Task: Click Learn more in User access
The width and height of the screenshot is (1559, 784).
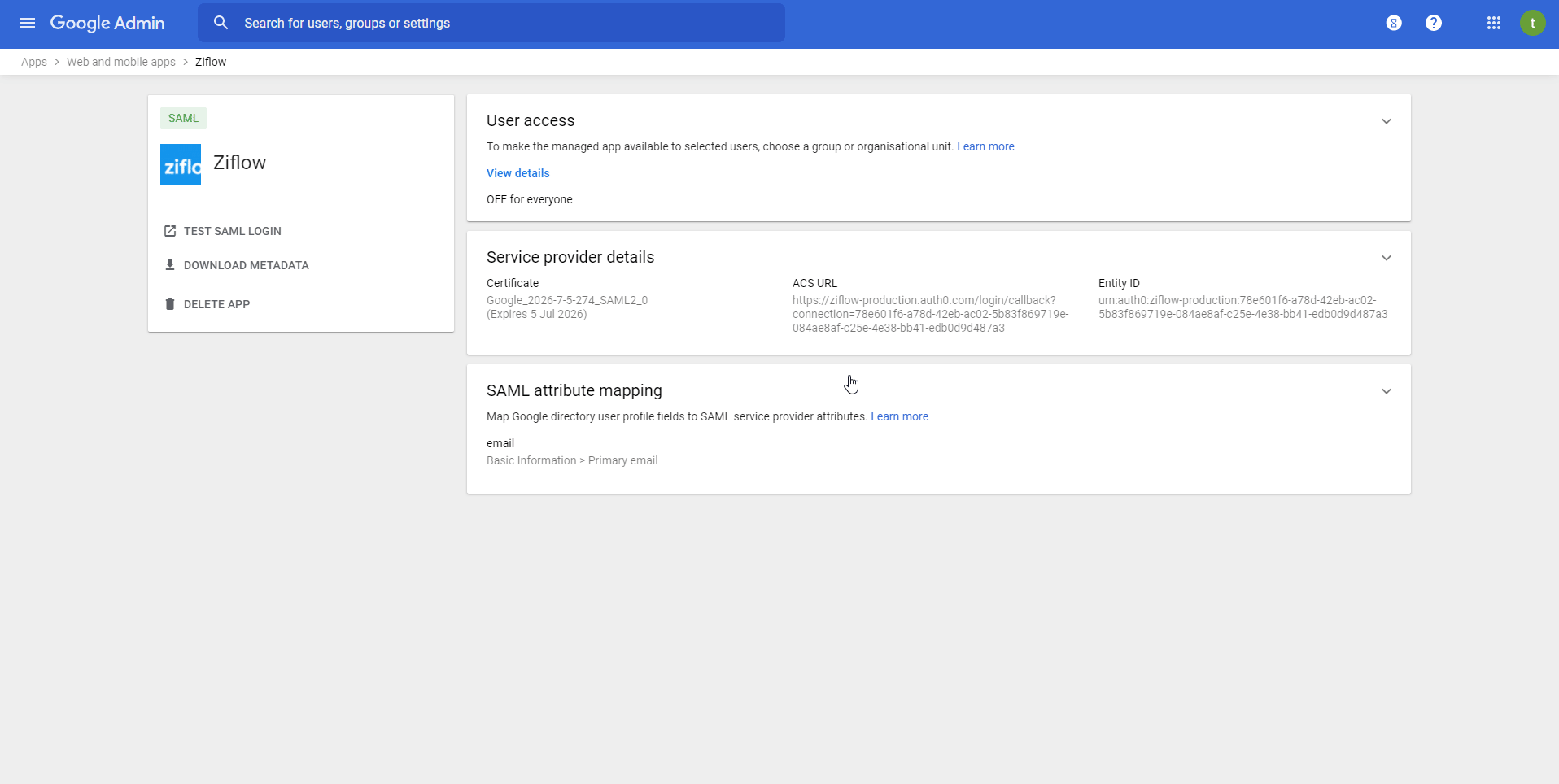Action: pyautogui.click(x=985, y=146)
